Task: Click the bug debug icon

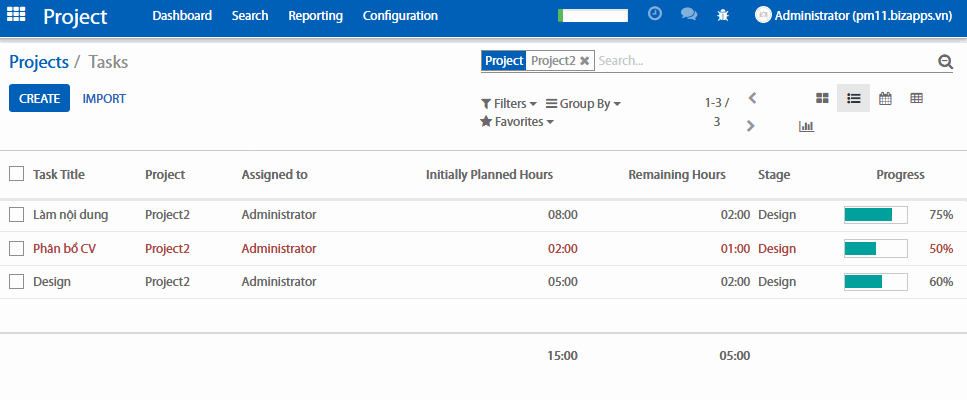Action: (x=723, y=15)
